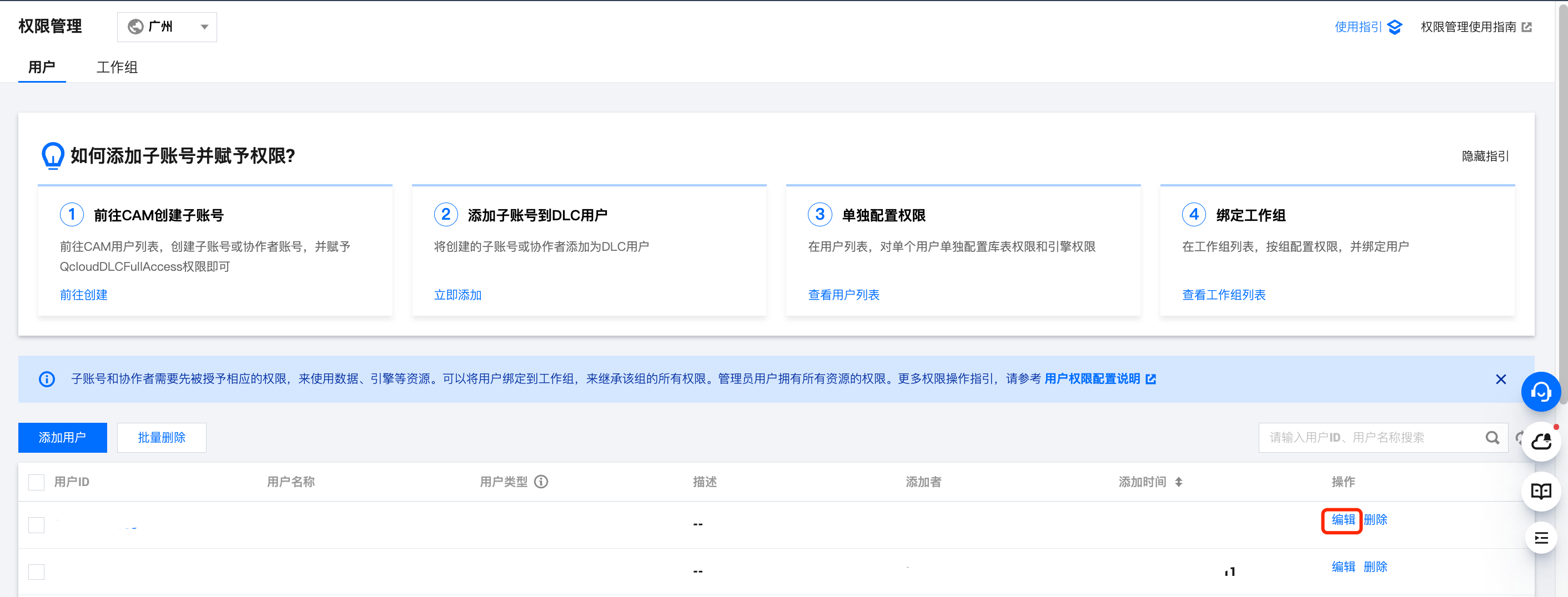The image size is (1568, 597).
Task: Close the blue info banner
Action: click(1500, 380)
